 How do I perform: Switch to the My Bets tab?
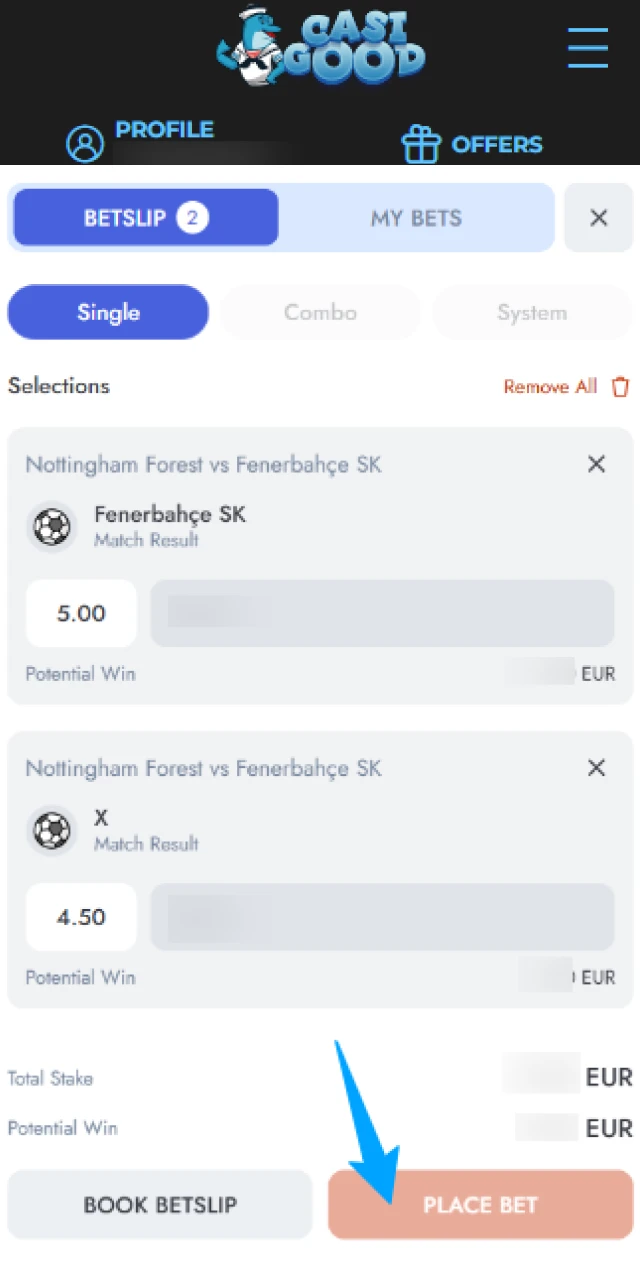pyautogui.click(x=415, y=217)
